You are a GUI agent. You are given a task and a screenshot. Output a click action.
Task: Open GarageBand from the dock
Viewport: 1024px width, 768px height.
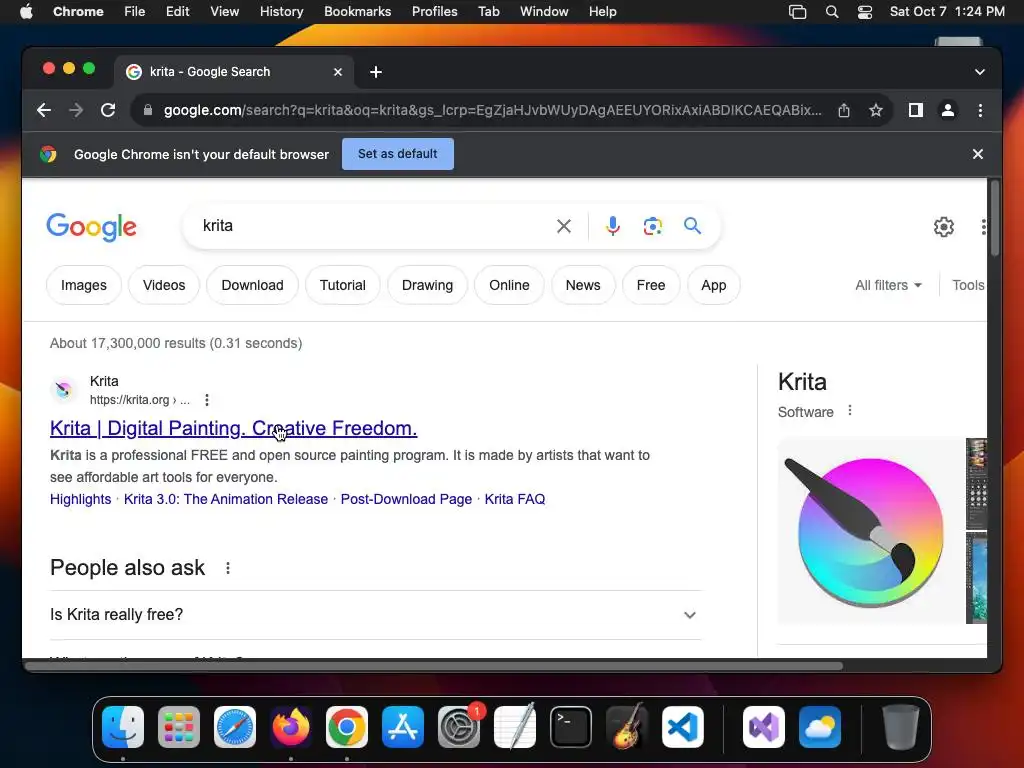[627, 727]
